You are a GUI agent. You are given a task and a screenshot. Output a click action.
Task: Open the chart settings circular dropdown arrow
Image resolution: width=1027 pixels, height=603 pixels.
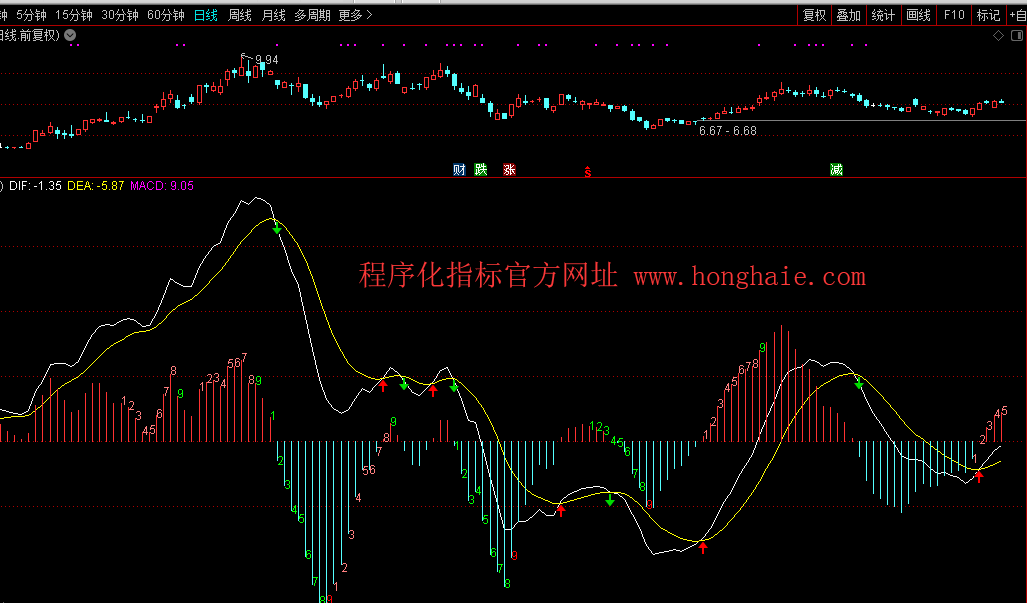tap(71, 35)
